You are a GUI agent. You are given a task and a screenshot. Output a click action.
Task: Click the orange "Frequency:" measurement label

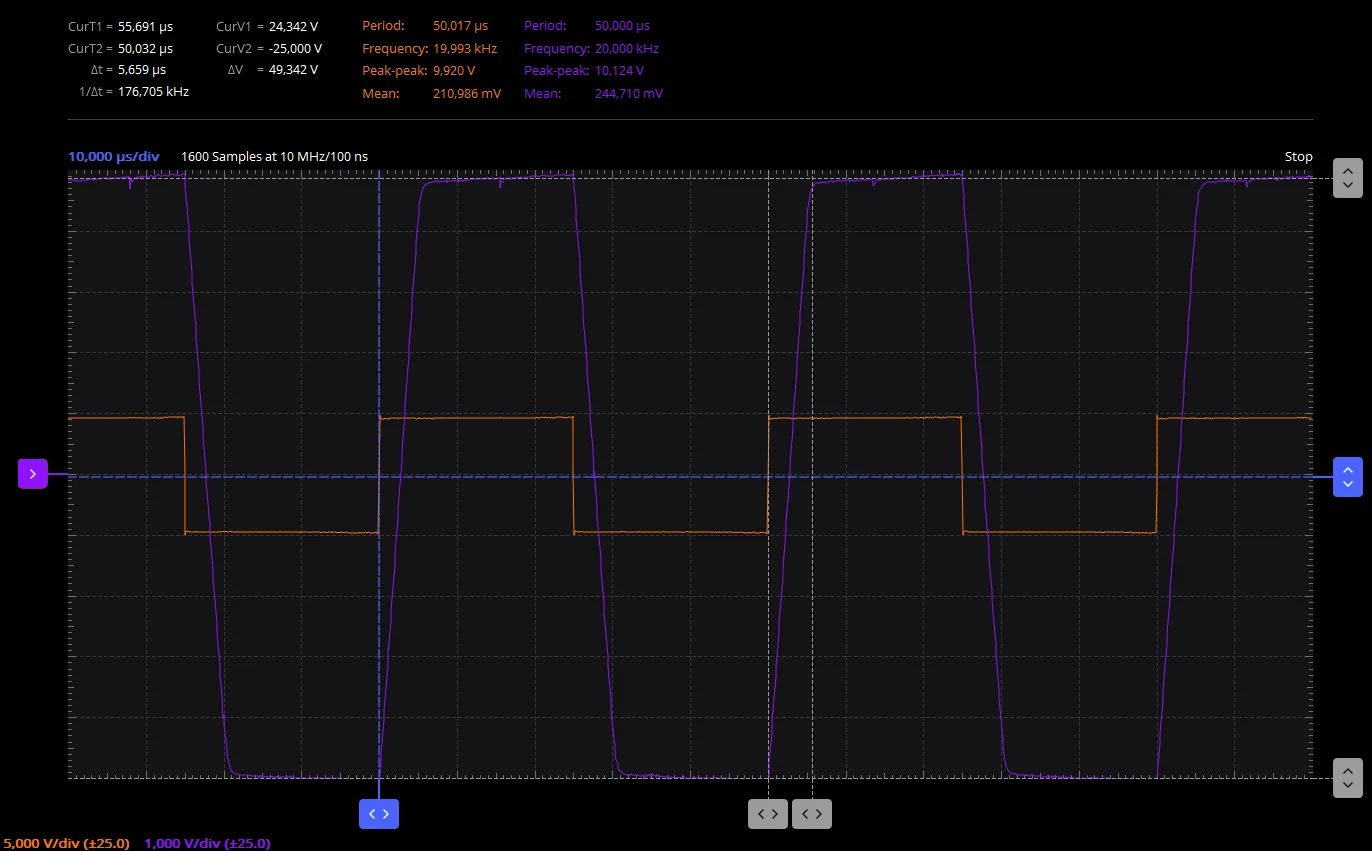tap(394, 48)
